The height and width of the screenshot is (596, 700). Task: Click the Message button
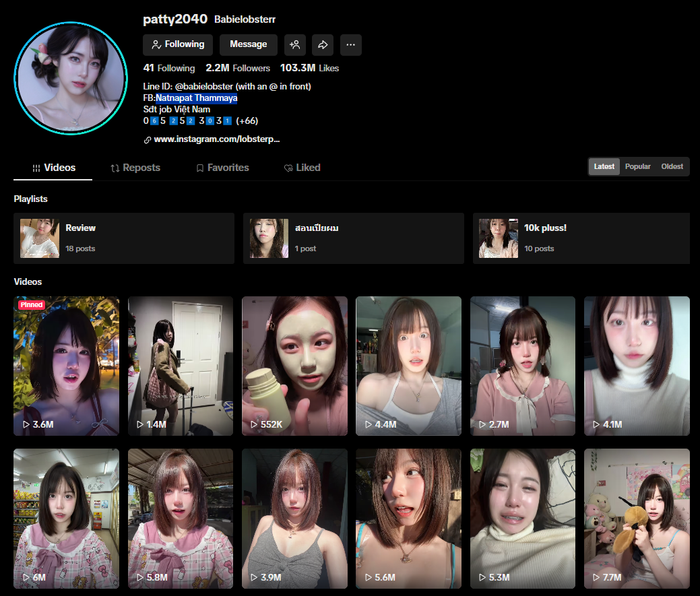pyautogui.click(x=248, y=45)
